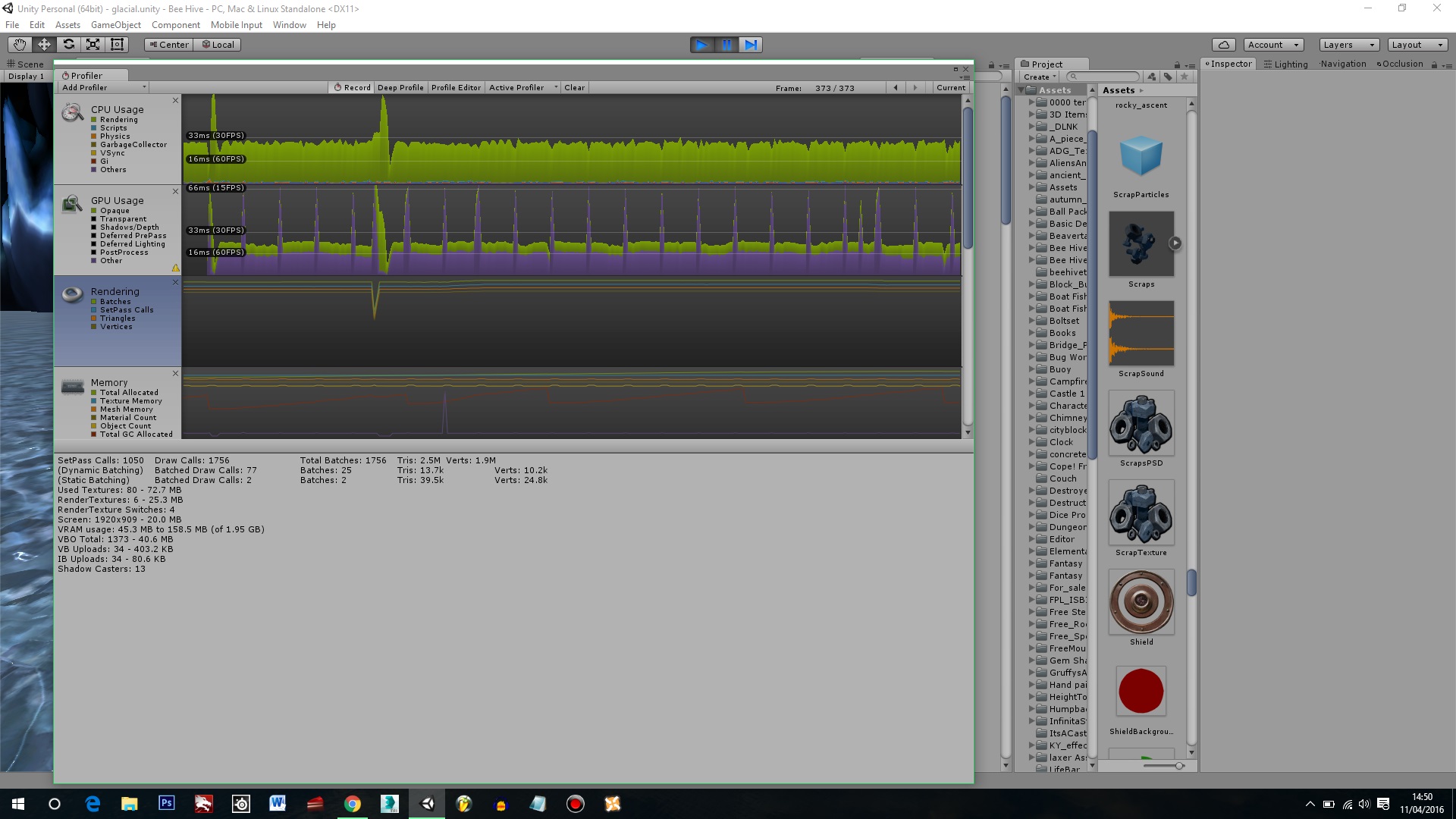Viewport: 1456px width, 819px height.
Task: Open Photoshop from the taskbar
Action: 166,803
